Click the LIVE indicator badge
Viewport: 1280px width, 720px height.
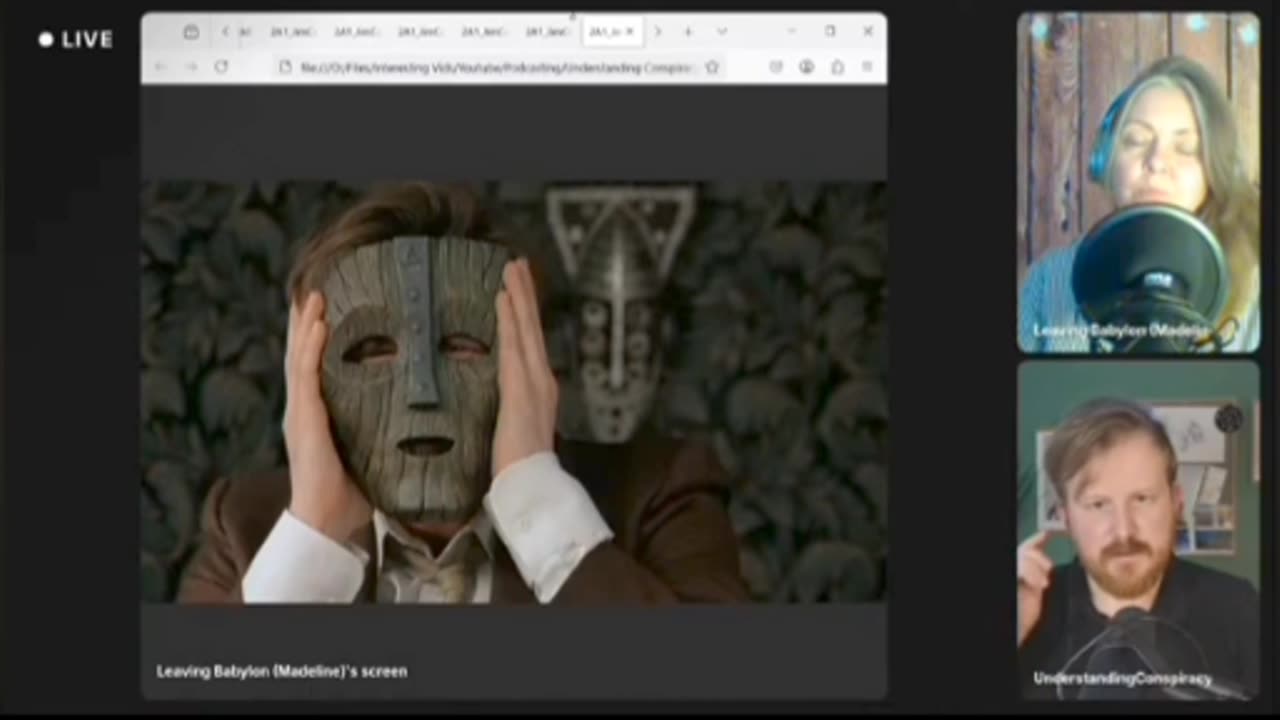76,40
